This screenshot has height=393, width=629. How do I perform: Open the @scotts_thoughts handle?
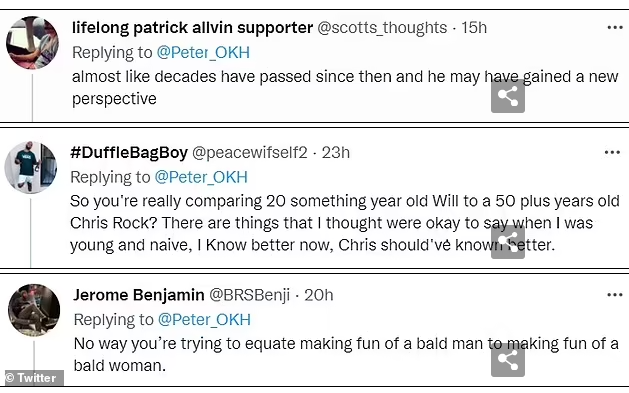tap(382, 28)
